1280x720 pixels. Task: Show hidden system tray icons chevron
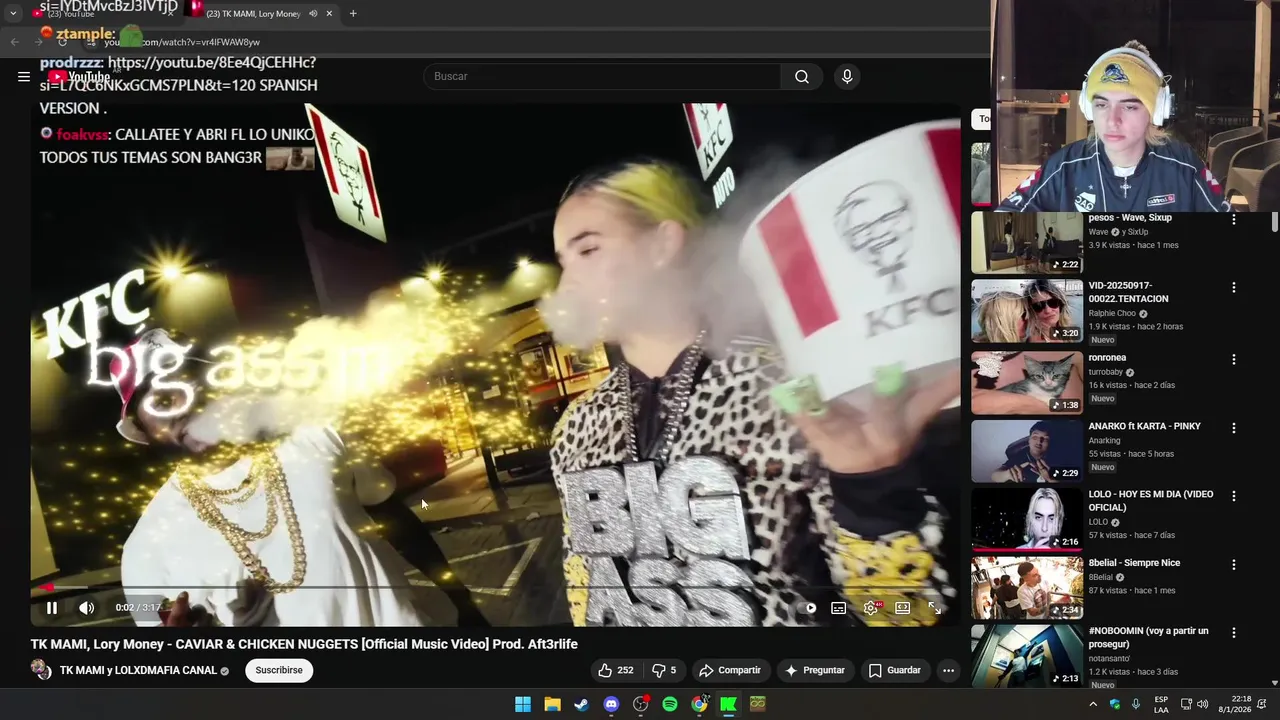point(1093,704)
